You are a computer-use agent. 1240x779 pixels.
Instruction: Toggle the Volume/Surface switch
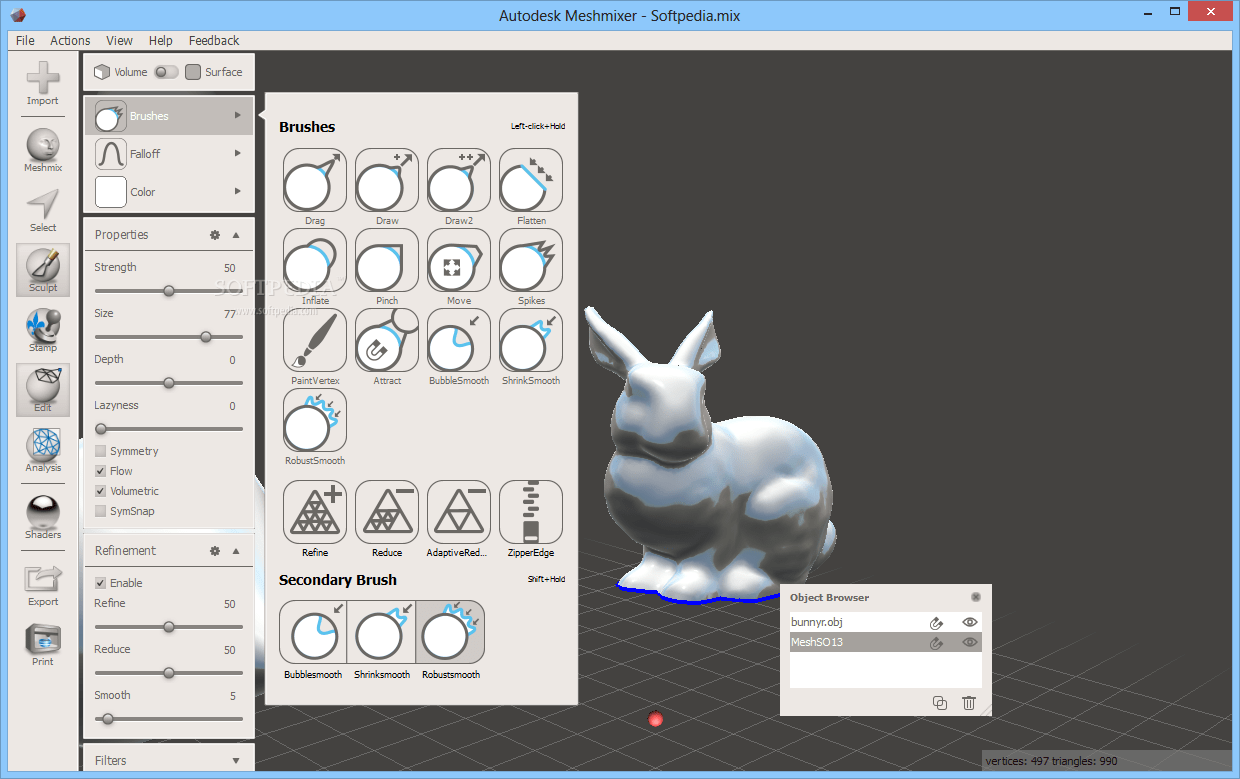pyautogui.click(x=166, y=72)
